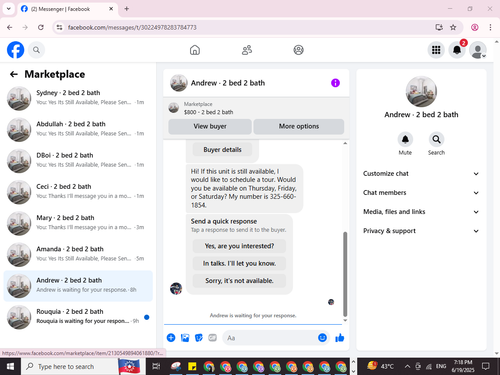Open the Sticky Notes taskbar icon
The height and width of the screenshot is (375, 500).
[x=192, y=366]
